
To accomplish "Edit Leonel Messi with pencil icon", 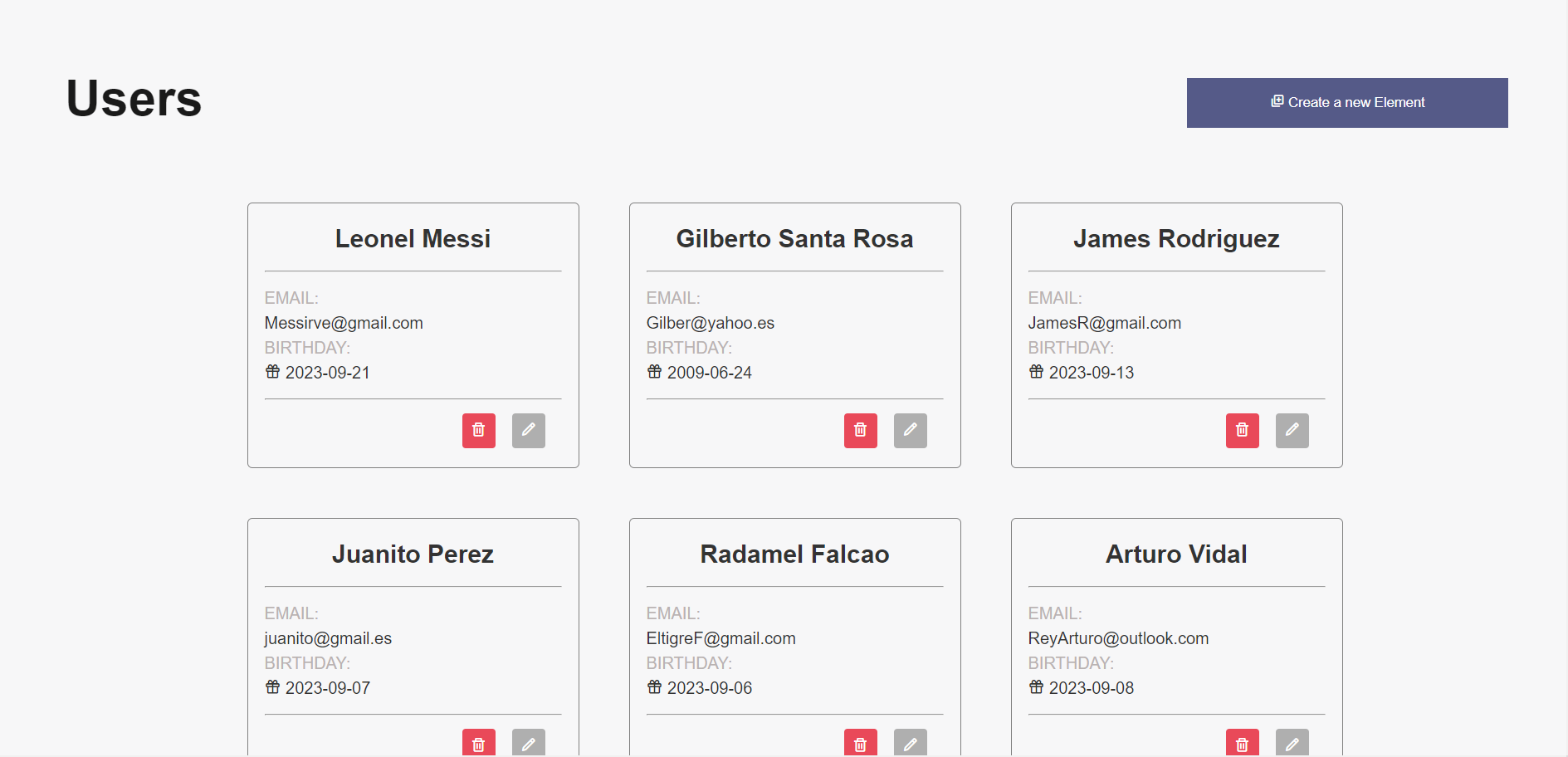I will click(x=528, y=430).
